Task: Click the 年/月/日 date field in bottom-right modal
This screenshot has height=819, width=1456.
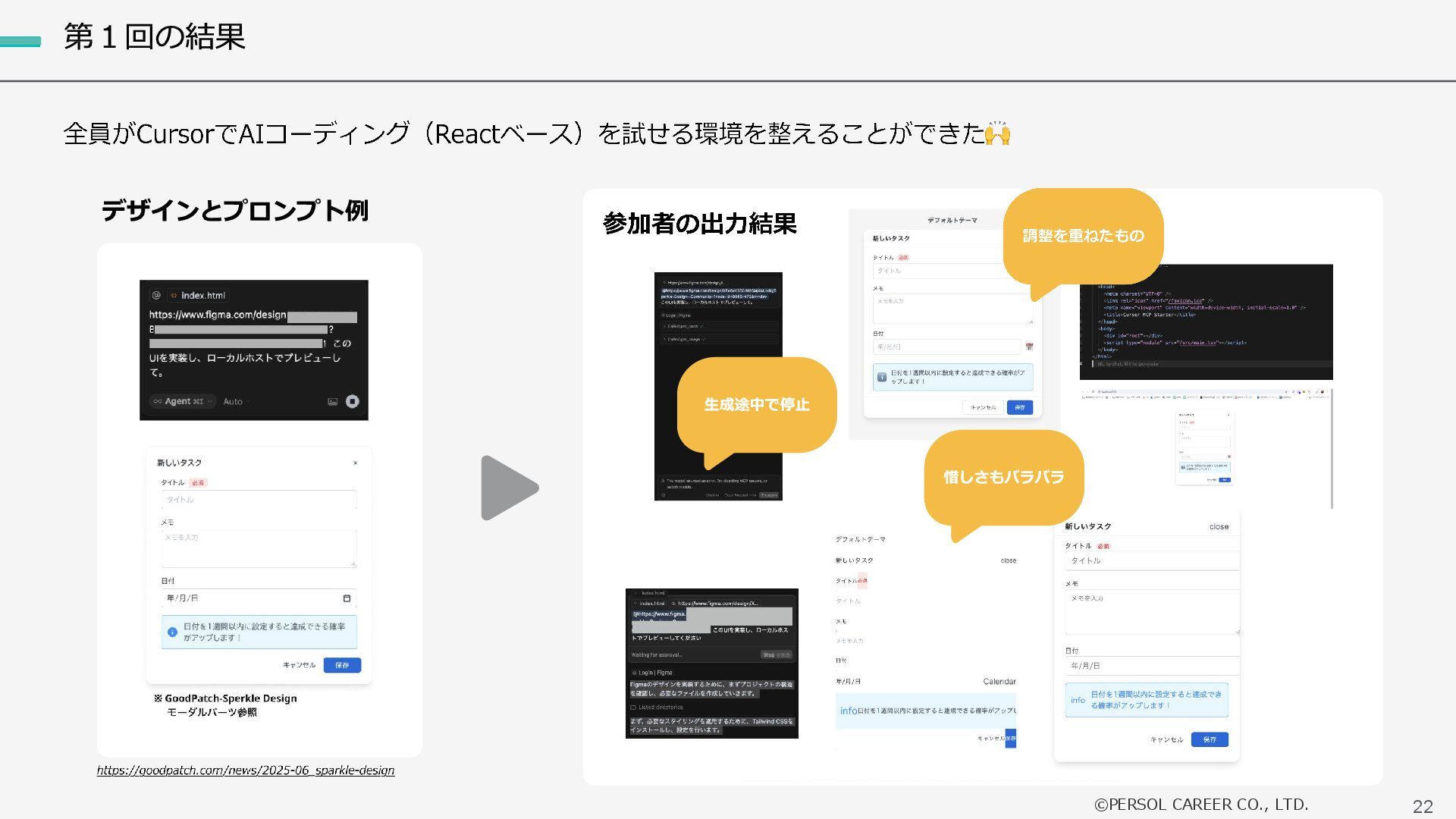Action: [1151, 666]
